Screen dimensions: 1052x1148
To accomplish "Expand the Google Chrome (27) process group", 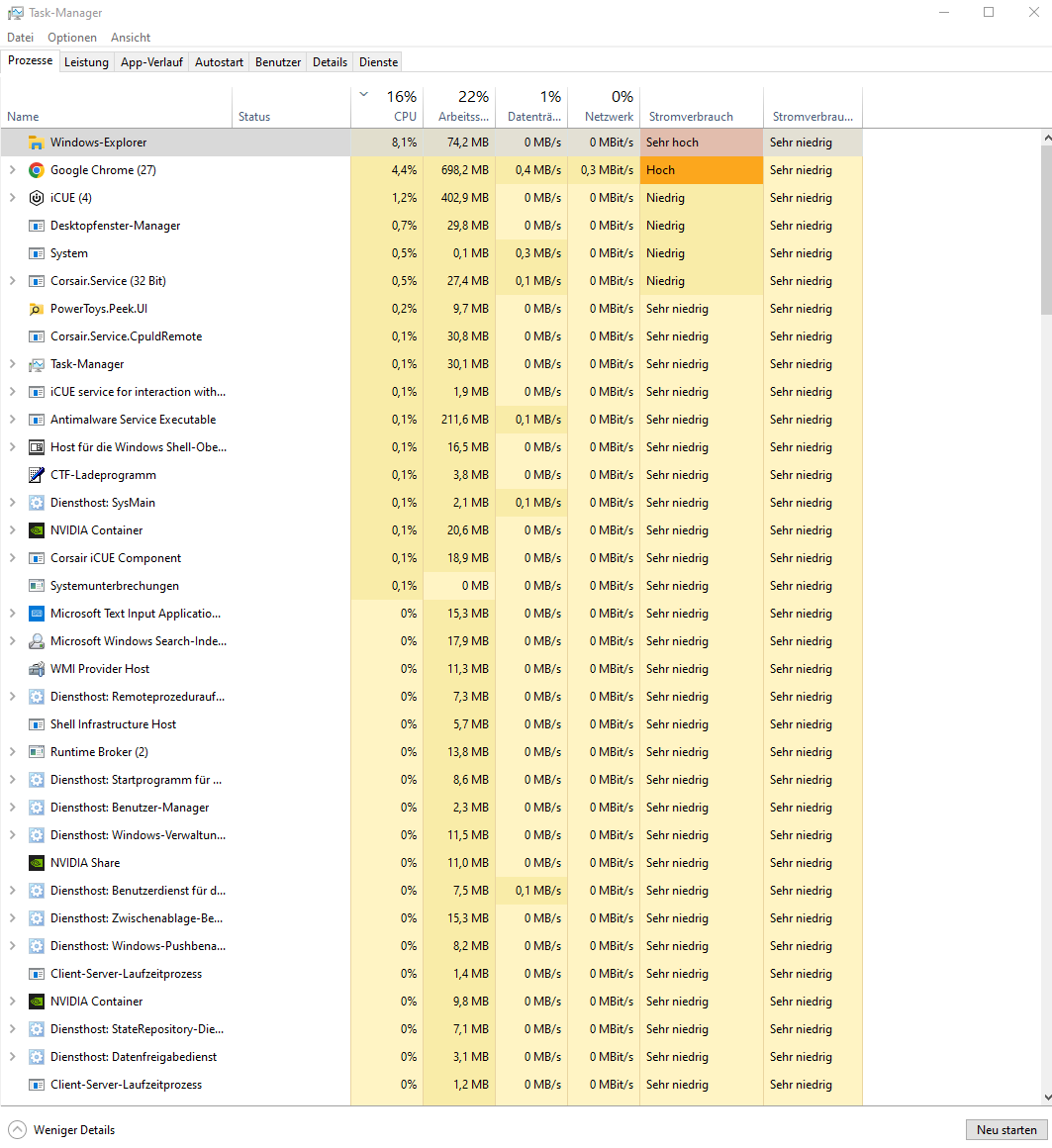I will (x=13, y=170).
